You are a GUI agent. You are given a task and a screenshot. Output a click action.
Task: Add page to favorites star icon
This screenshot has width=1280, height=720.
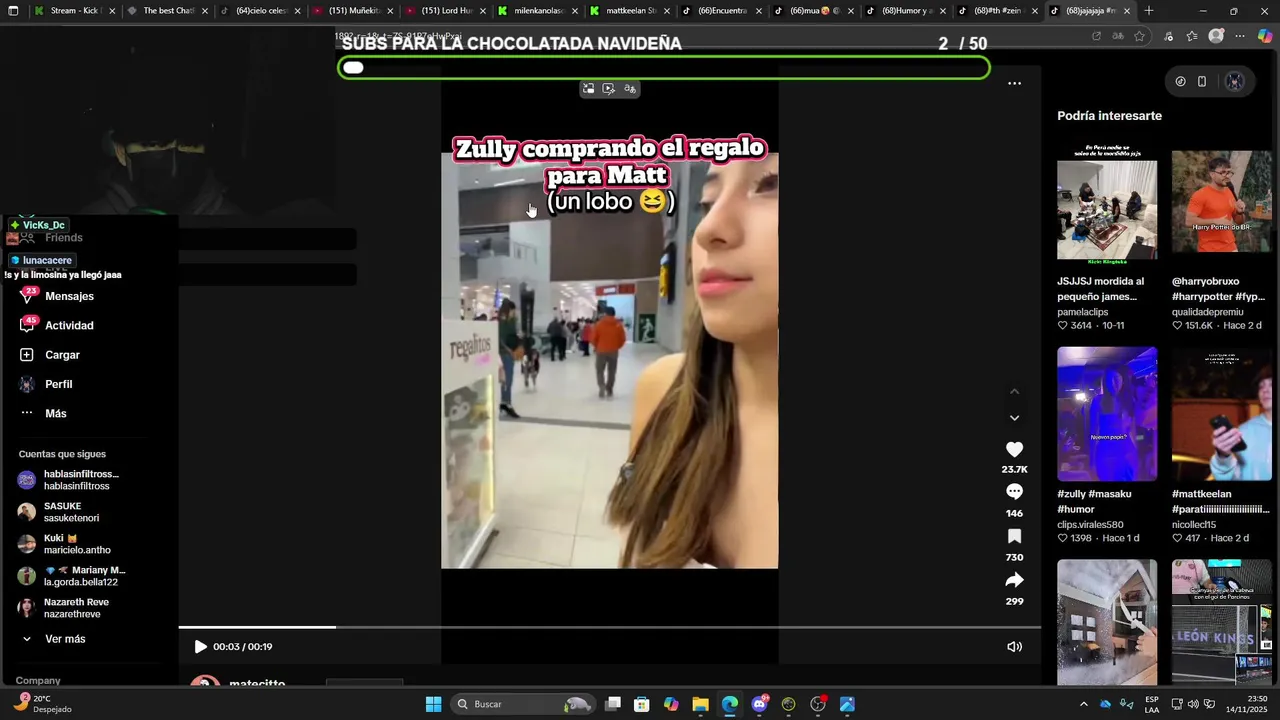(x=1140, y=36)
